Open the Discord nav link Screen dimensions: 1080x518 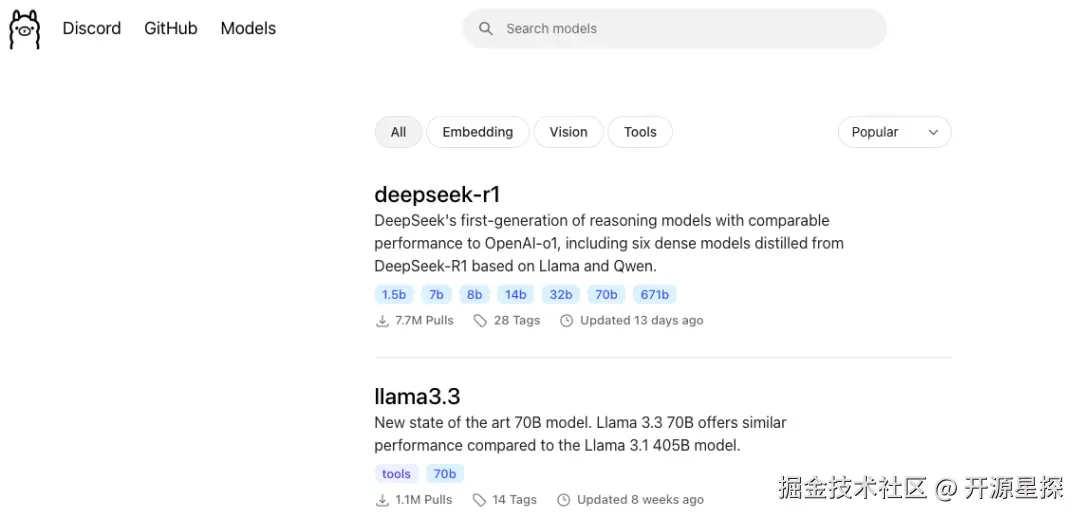(92, 28)
